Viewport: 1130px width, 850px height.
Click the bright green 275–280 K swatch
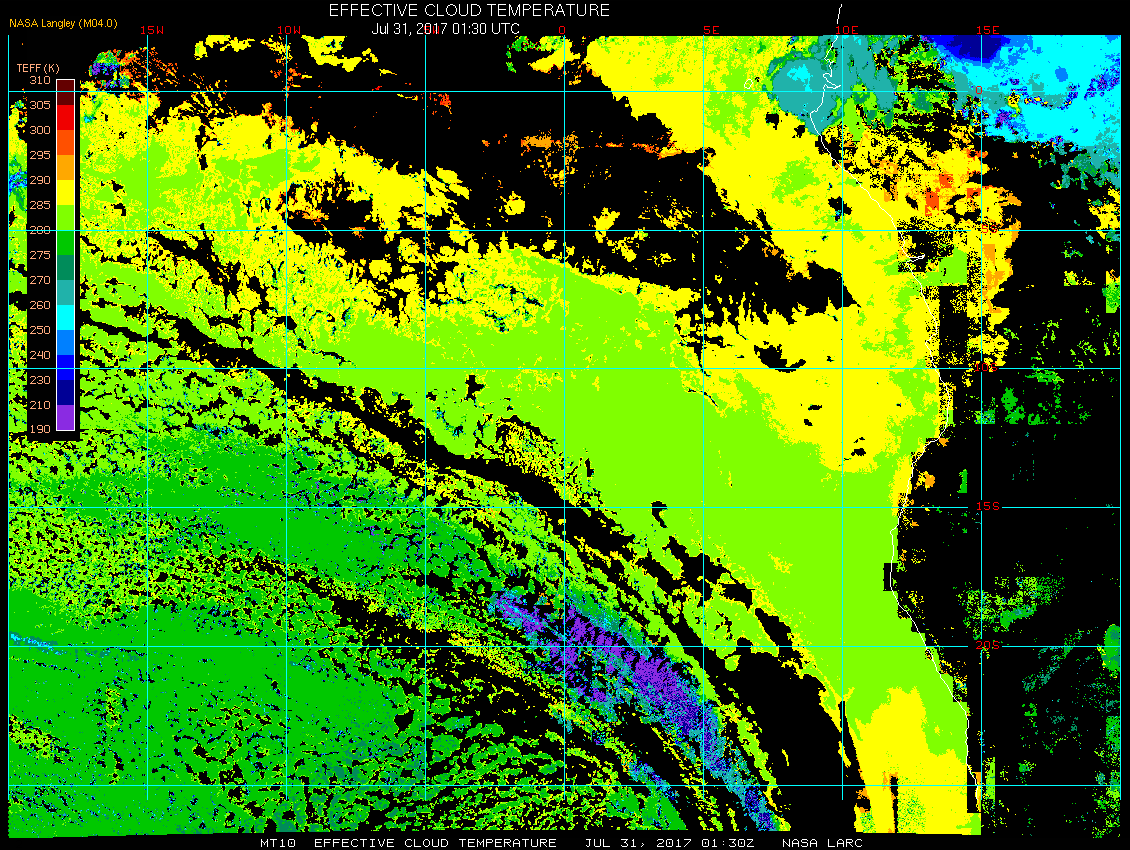tap(66, 242)
